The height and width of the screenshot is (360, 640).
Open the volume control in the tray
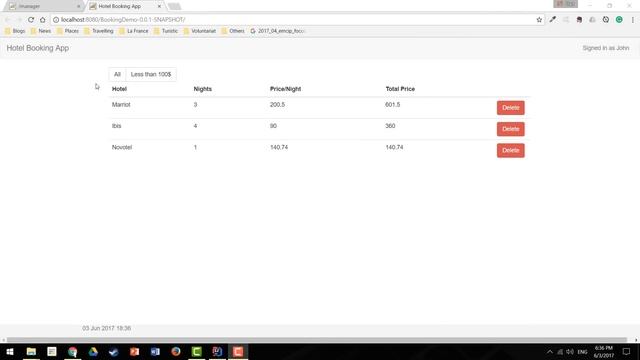pyautogui.click(x=570, y=352)
